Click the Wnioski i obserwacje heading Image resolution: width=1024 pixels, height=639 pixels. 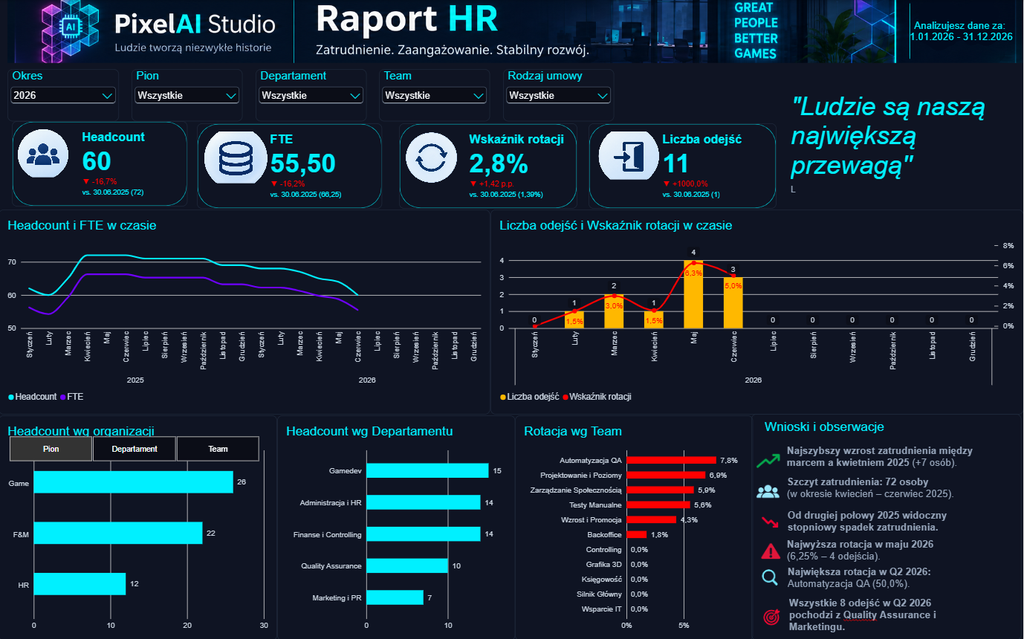tap(824, 427)
